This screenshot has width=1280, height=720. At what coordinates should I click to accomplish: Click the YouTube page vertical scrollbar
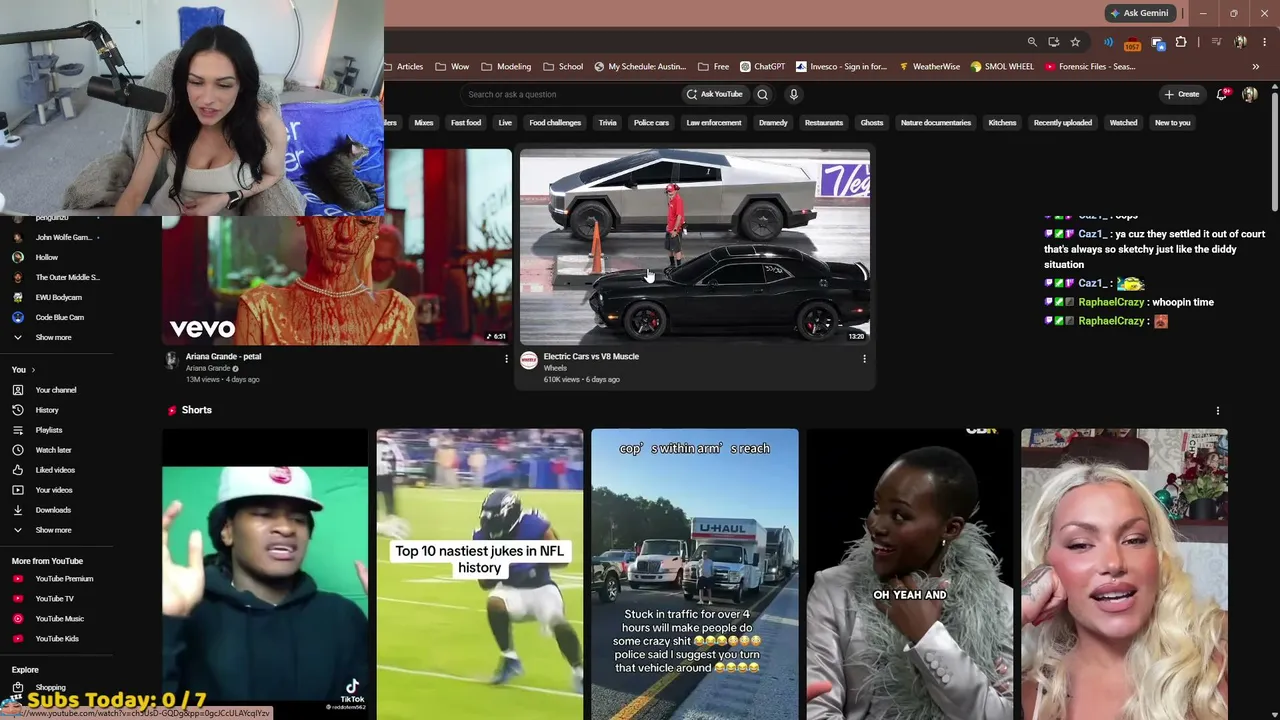[1274, 150]
